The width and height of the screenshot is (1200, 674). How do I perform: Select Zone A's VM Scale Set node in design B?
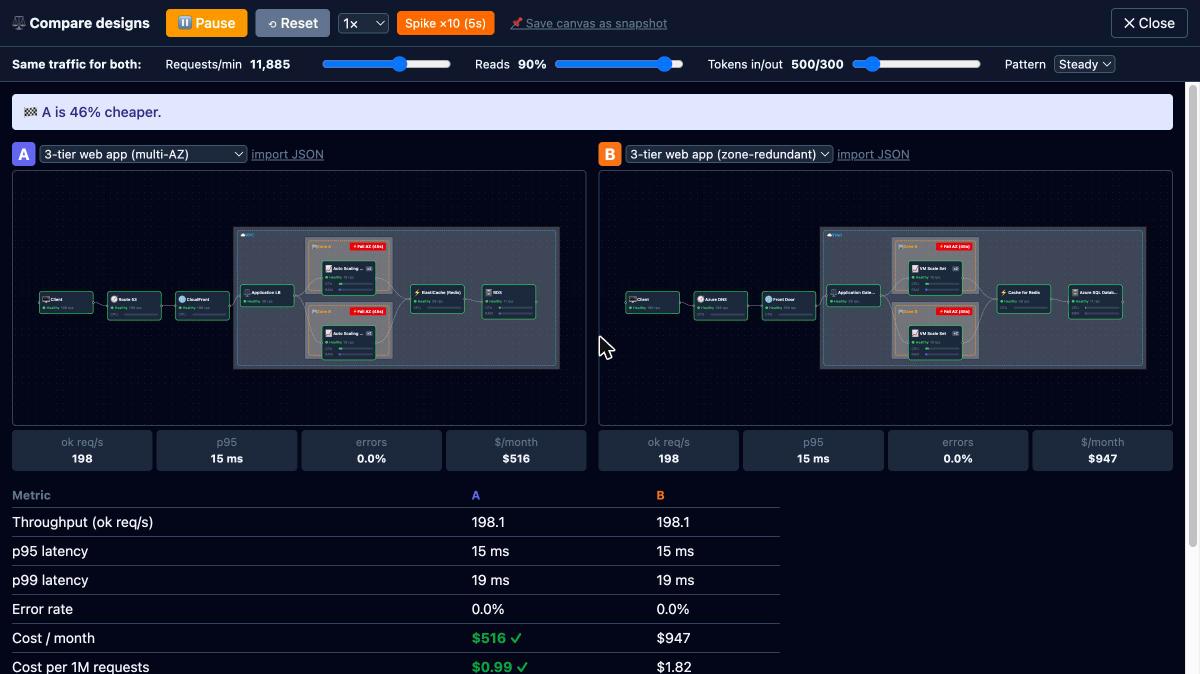pyautogui.click(x=935, y=278)
